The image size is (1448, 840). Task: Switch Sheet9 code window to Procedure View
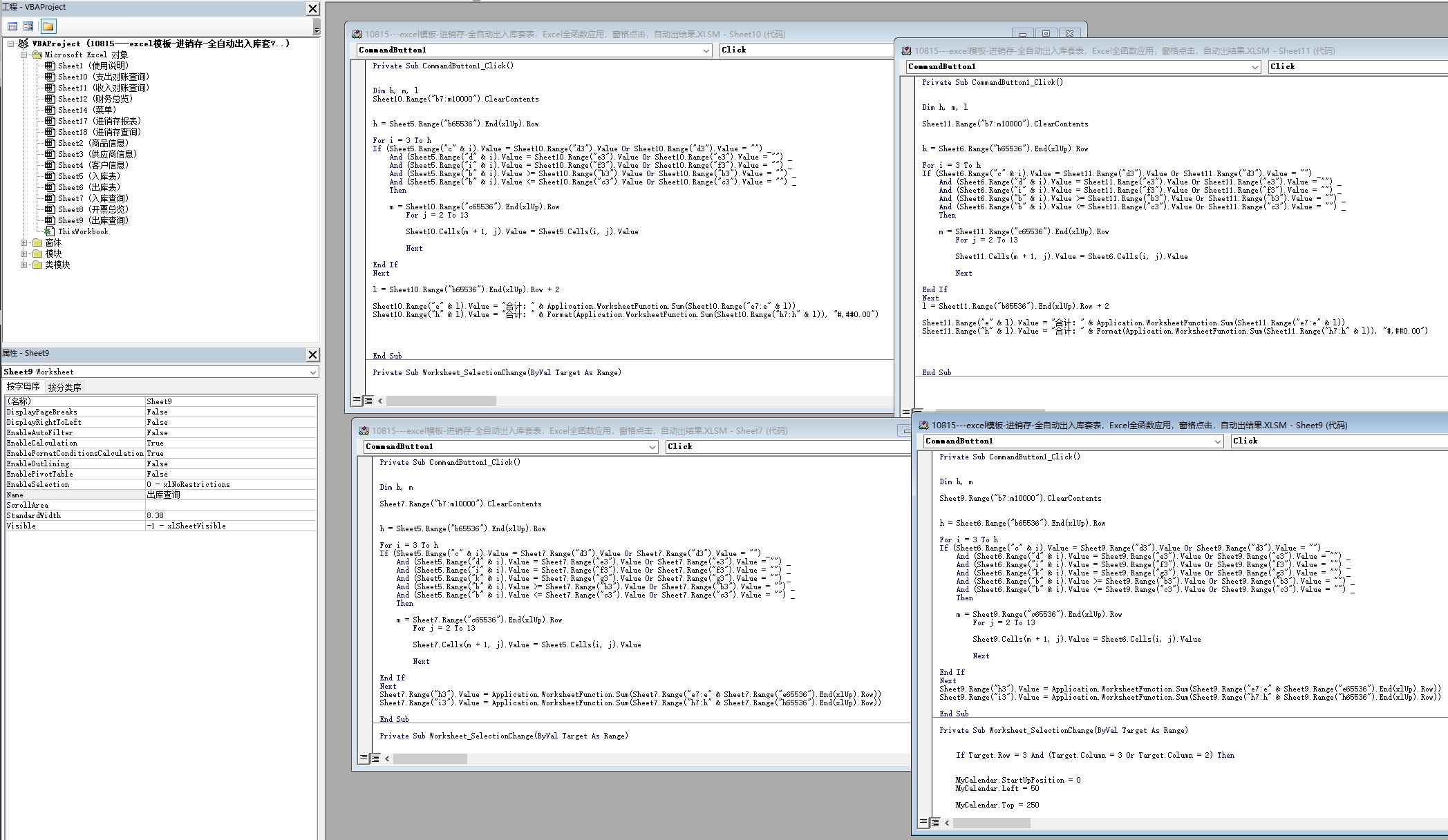pyautogui.click(x=923, y=823)
